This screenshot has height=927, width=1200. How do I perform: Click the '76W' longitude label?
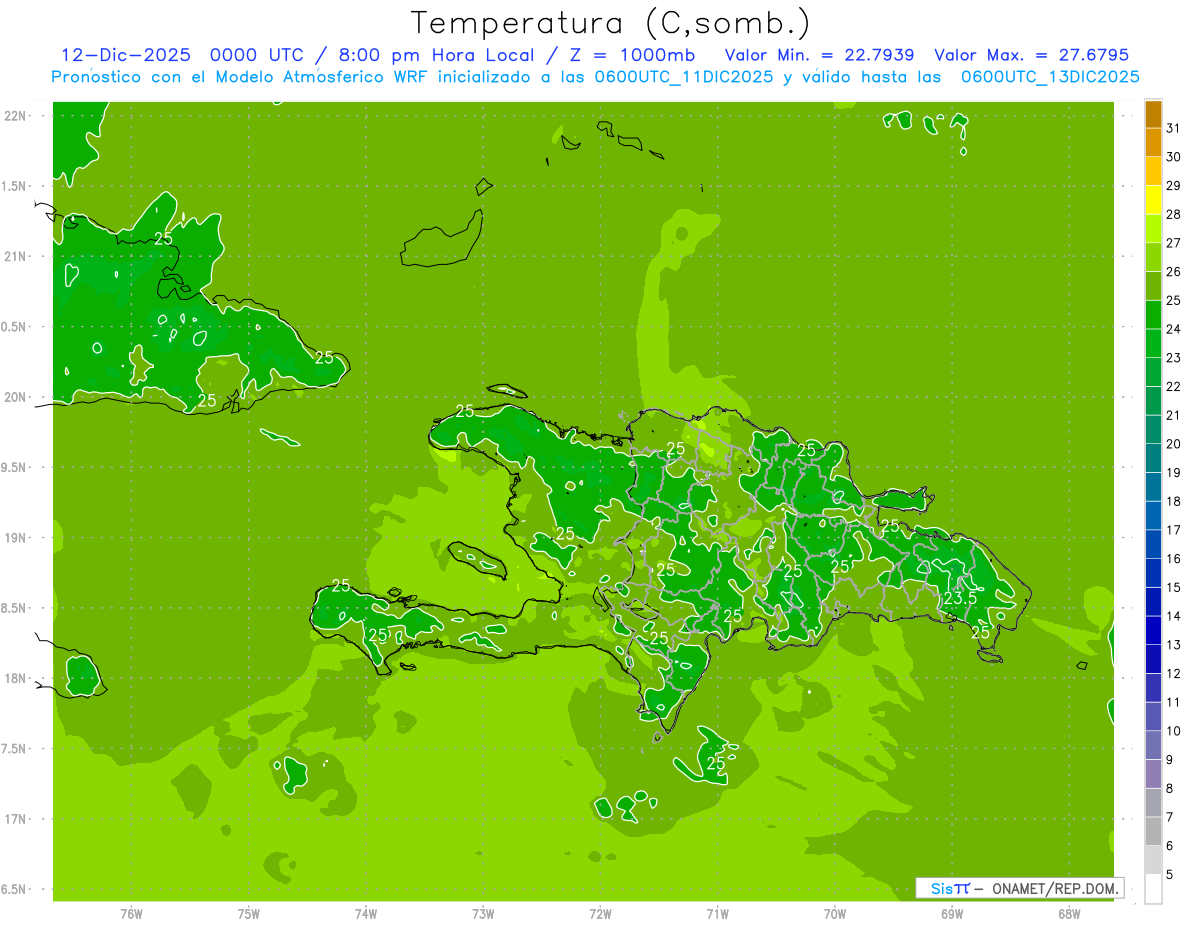[x=131, y=914]
